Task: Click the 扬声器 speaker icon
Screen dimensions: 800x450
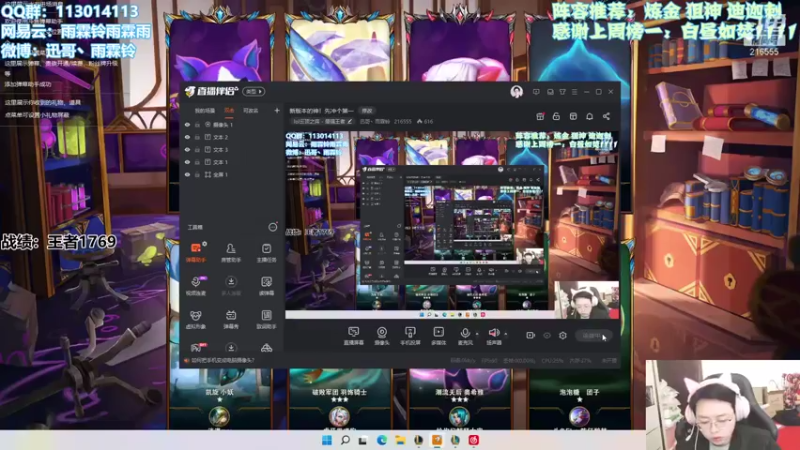Action: point(493,333)
